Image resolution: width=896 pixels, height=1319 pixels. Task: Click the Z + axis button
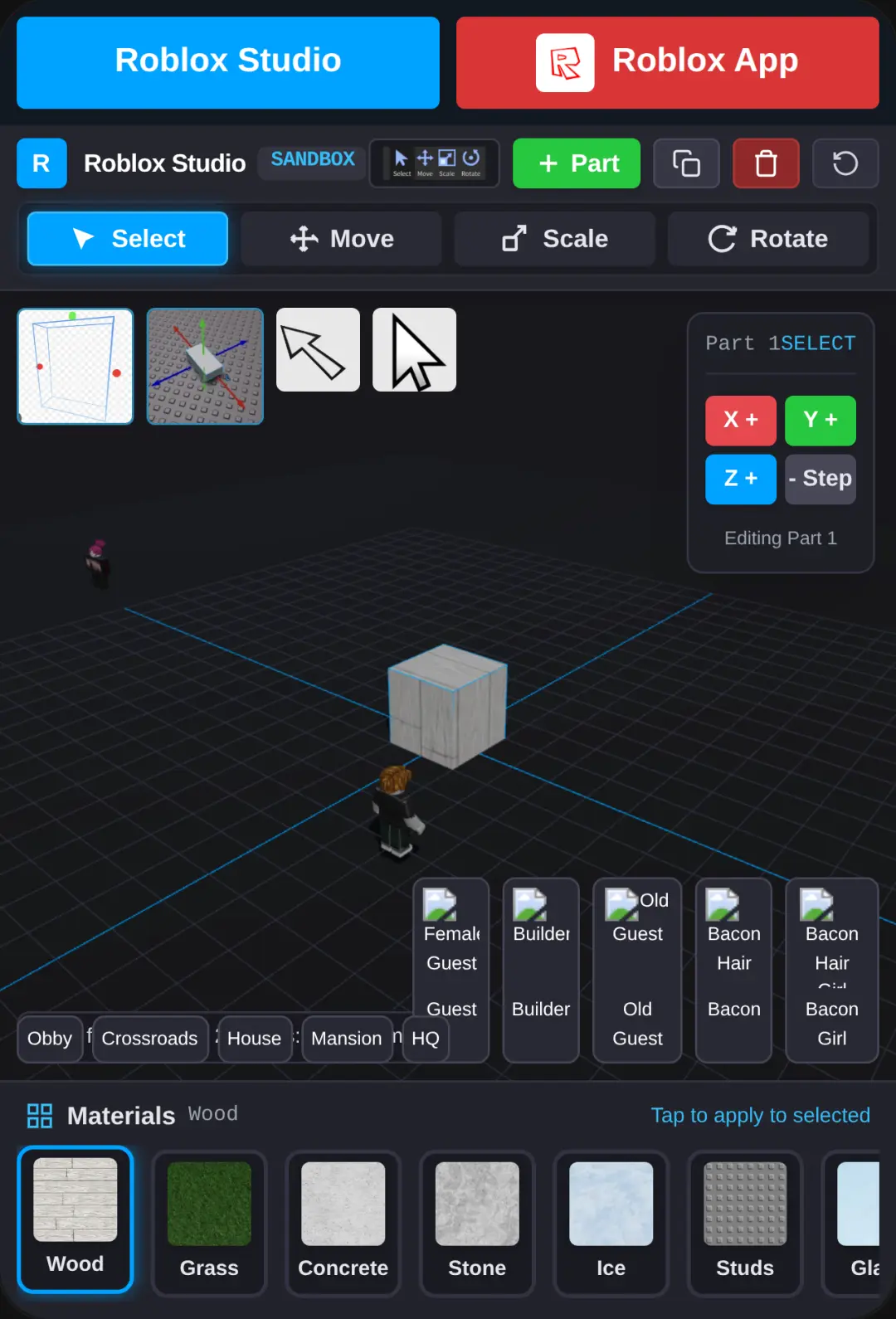741,479
